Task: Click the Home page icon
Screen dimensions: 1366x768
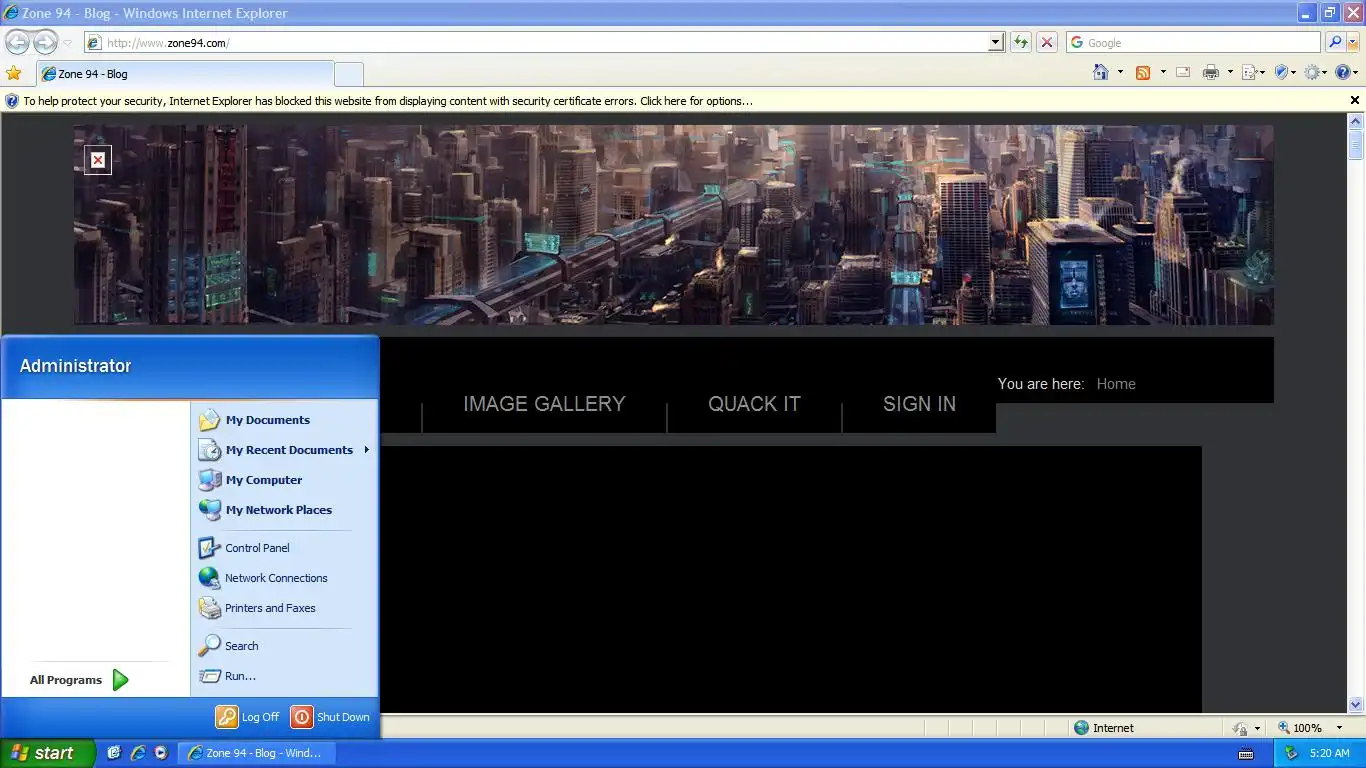Action: coord(1101,72)
